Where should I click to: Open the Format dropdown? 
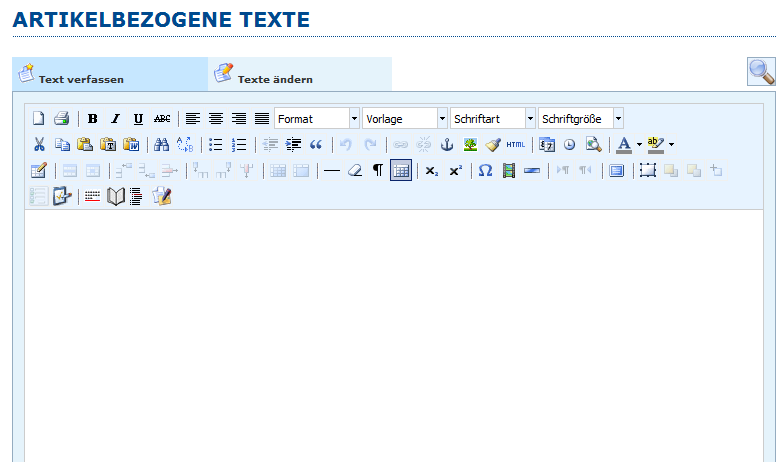coord(316,119)
